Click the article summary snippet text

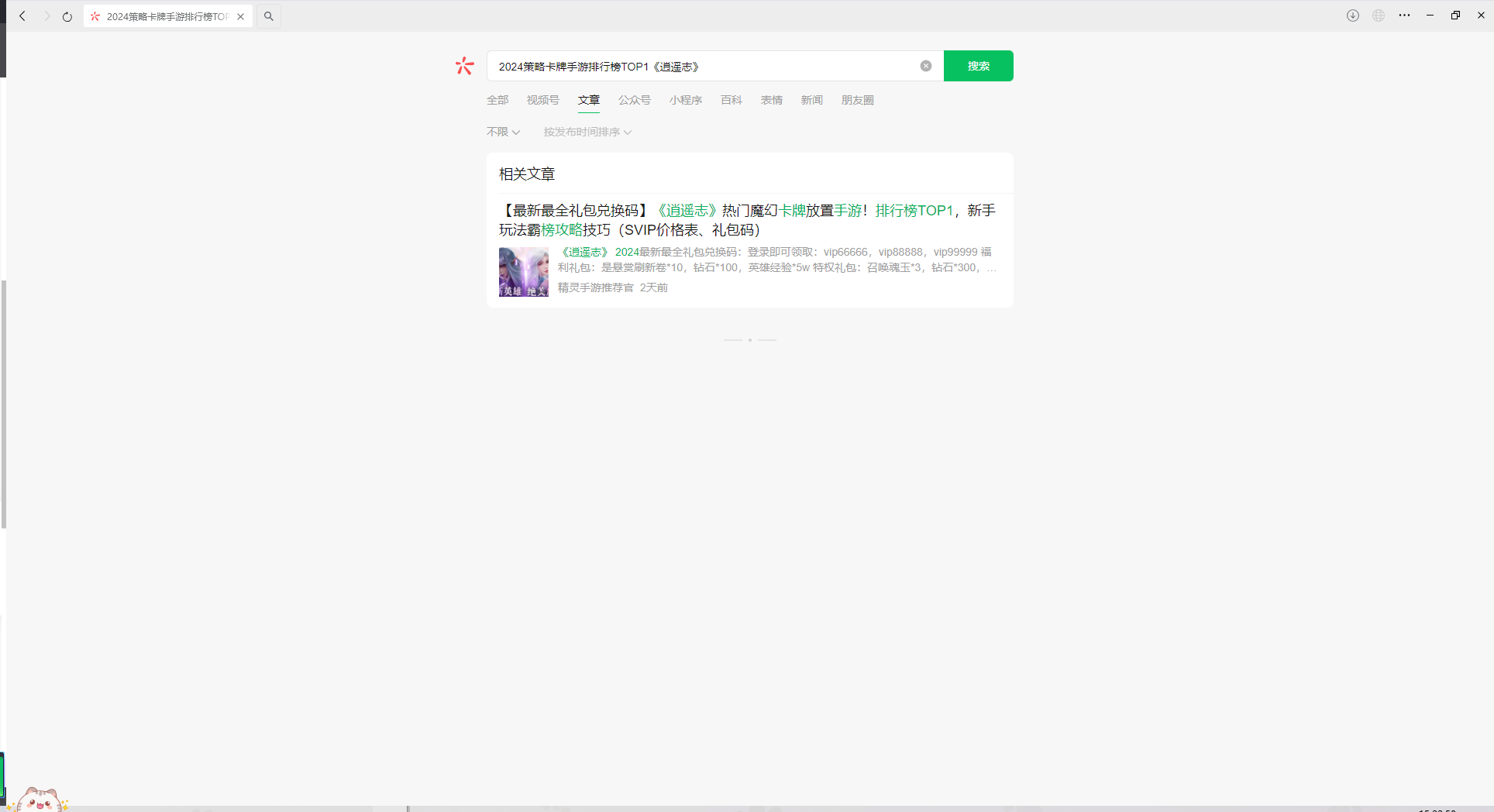[x=776, y=260]
